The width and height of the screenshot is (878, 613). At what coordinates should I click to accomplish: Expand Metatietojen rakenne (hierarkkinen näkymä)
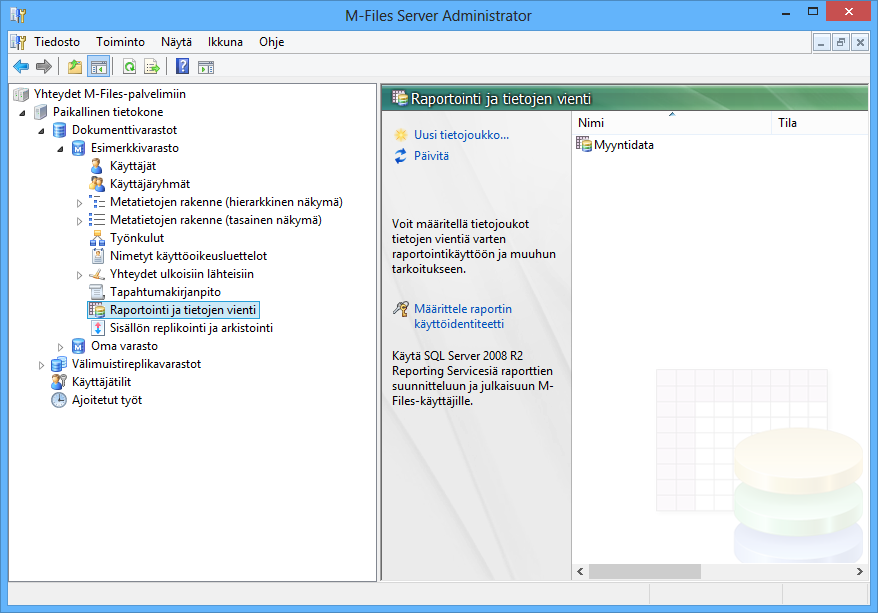click(x=80, y=203)
